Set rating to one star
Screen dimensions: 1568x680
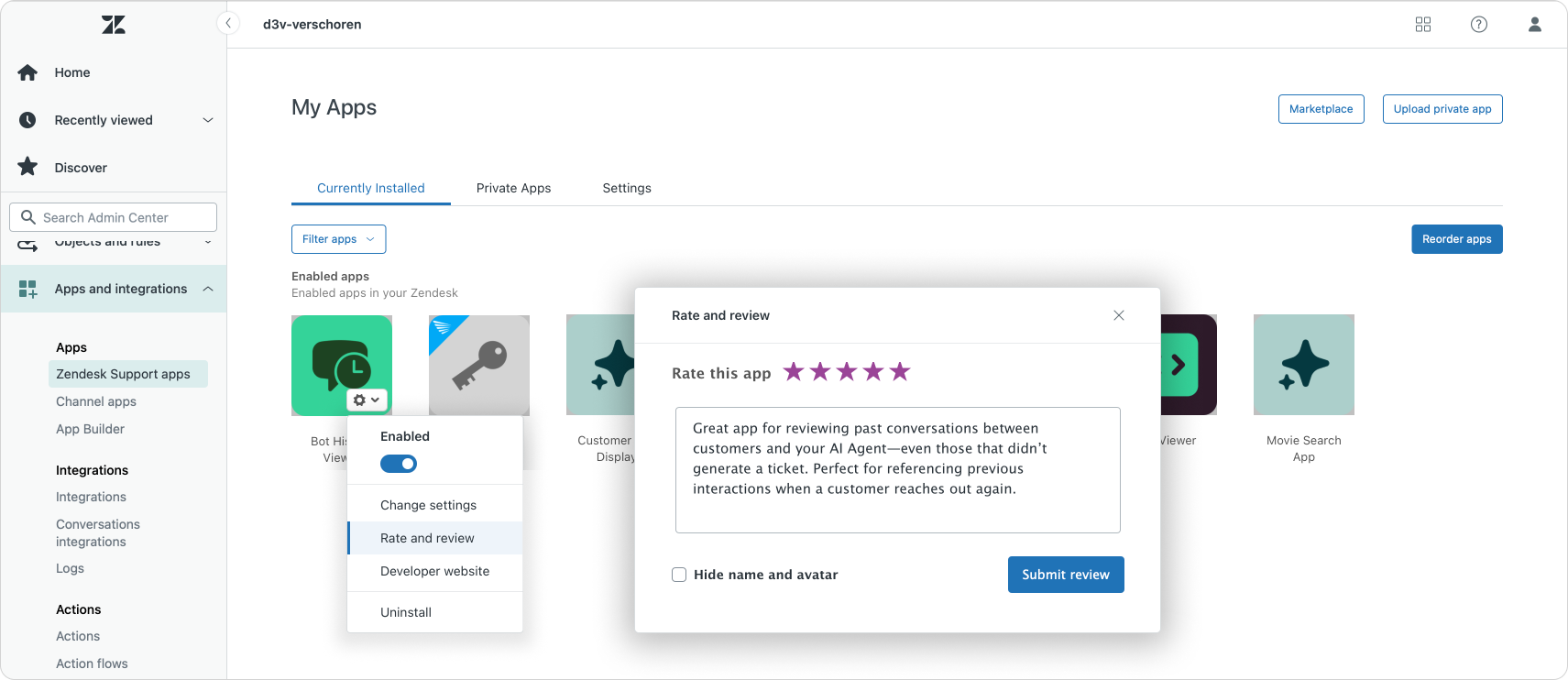(794, 371)
